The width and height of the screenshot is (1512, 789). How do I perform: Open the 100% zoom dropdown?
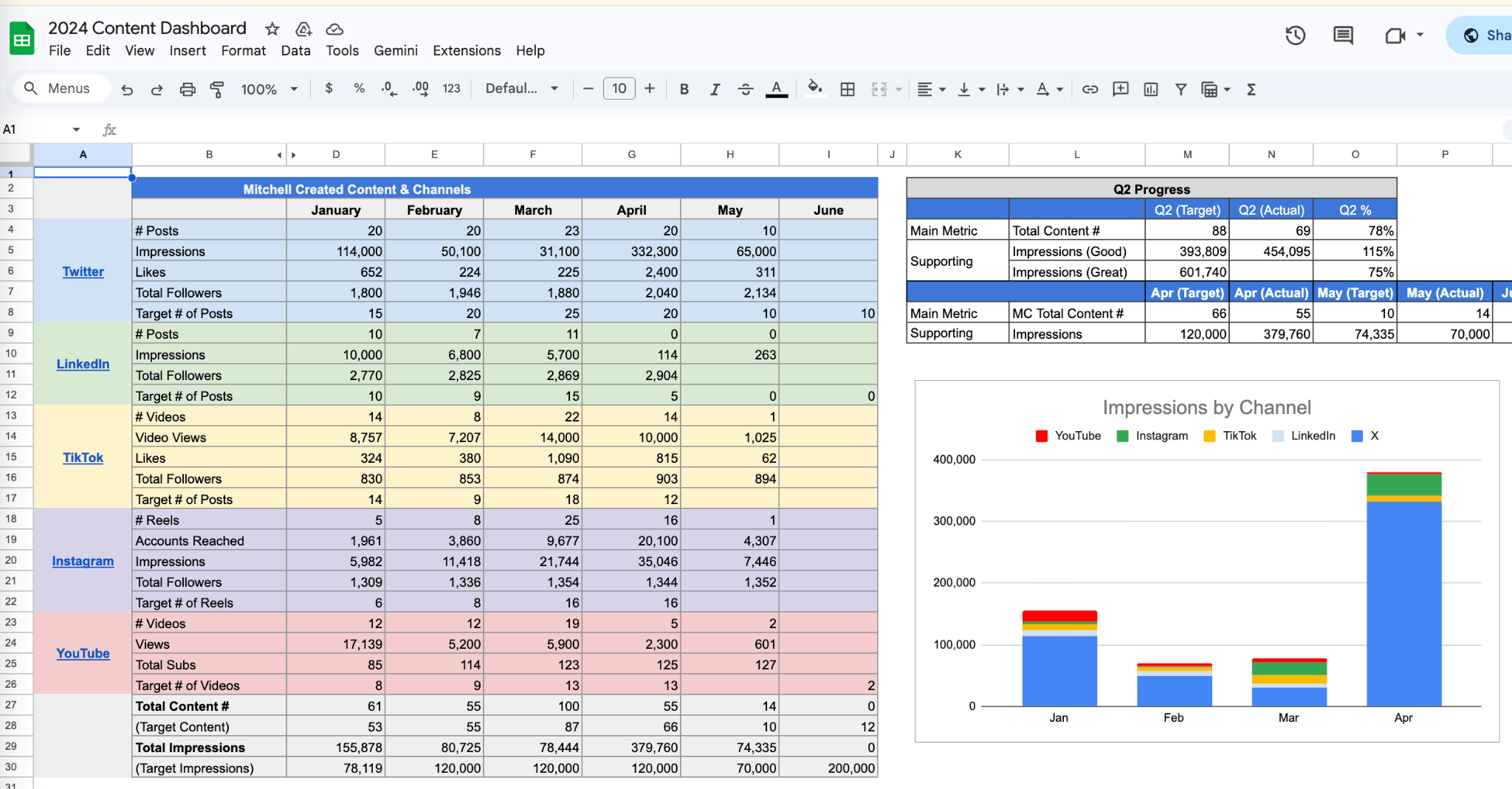click(269, 89)
